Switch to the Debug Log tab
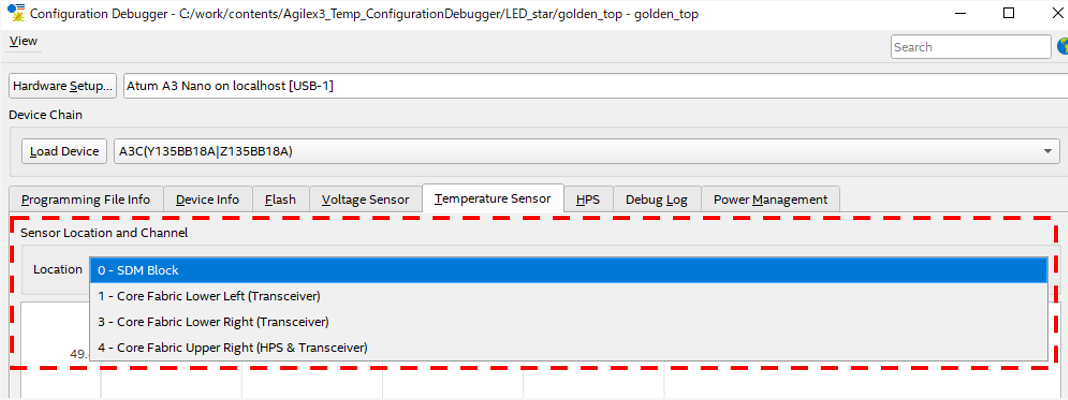Screen dimensions: 1068x400 [x=656, y=199]
